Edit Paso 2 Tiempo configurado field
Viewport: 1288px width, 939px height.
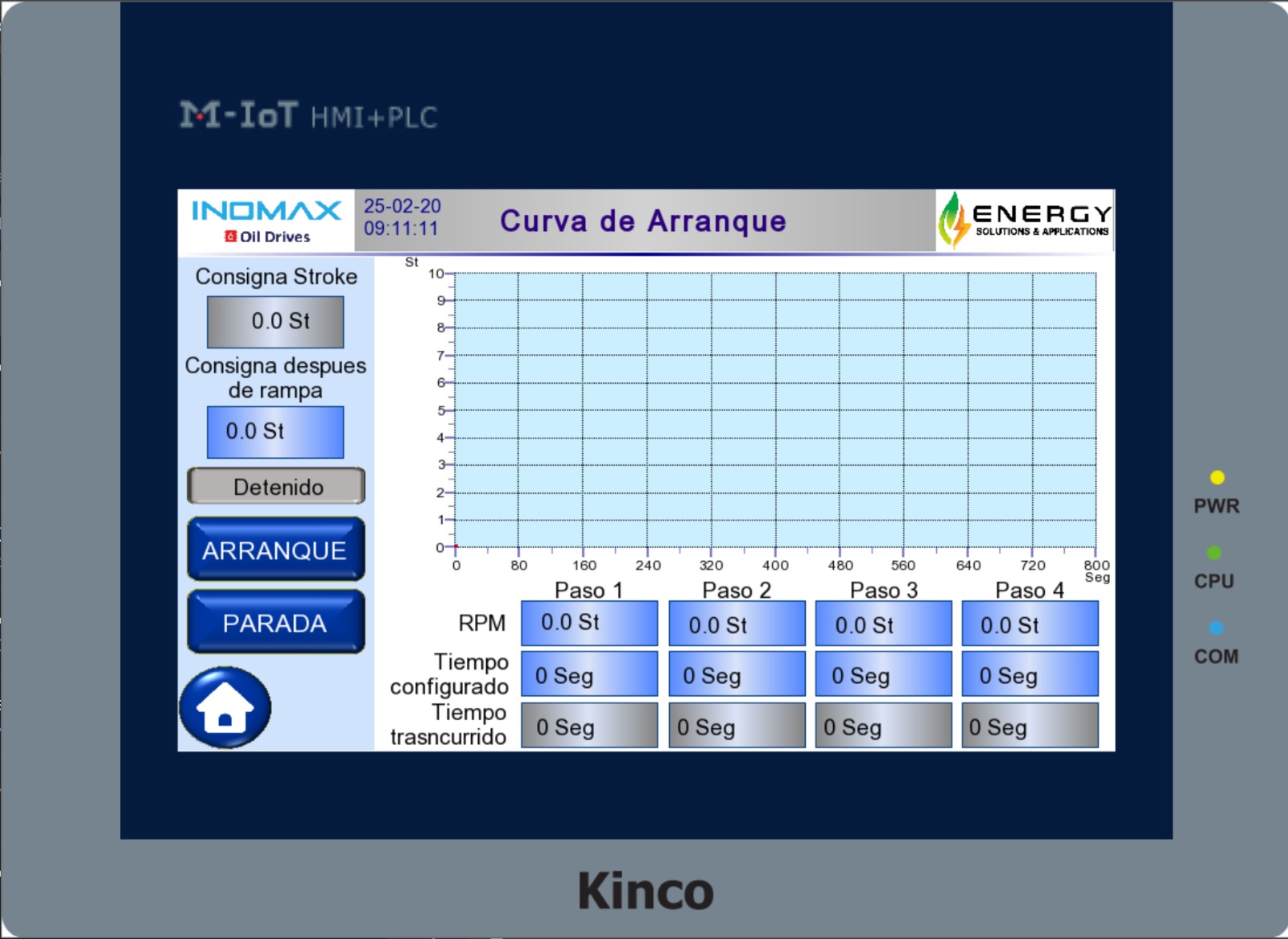(737, 674)
